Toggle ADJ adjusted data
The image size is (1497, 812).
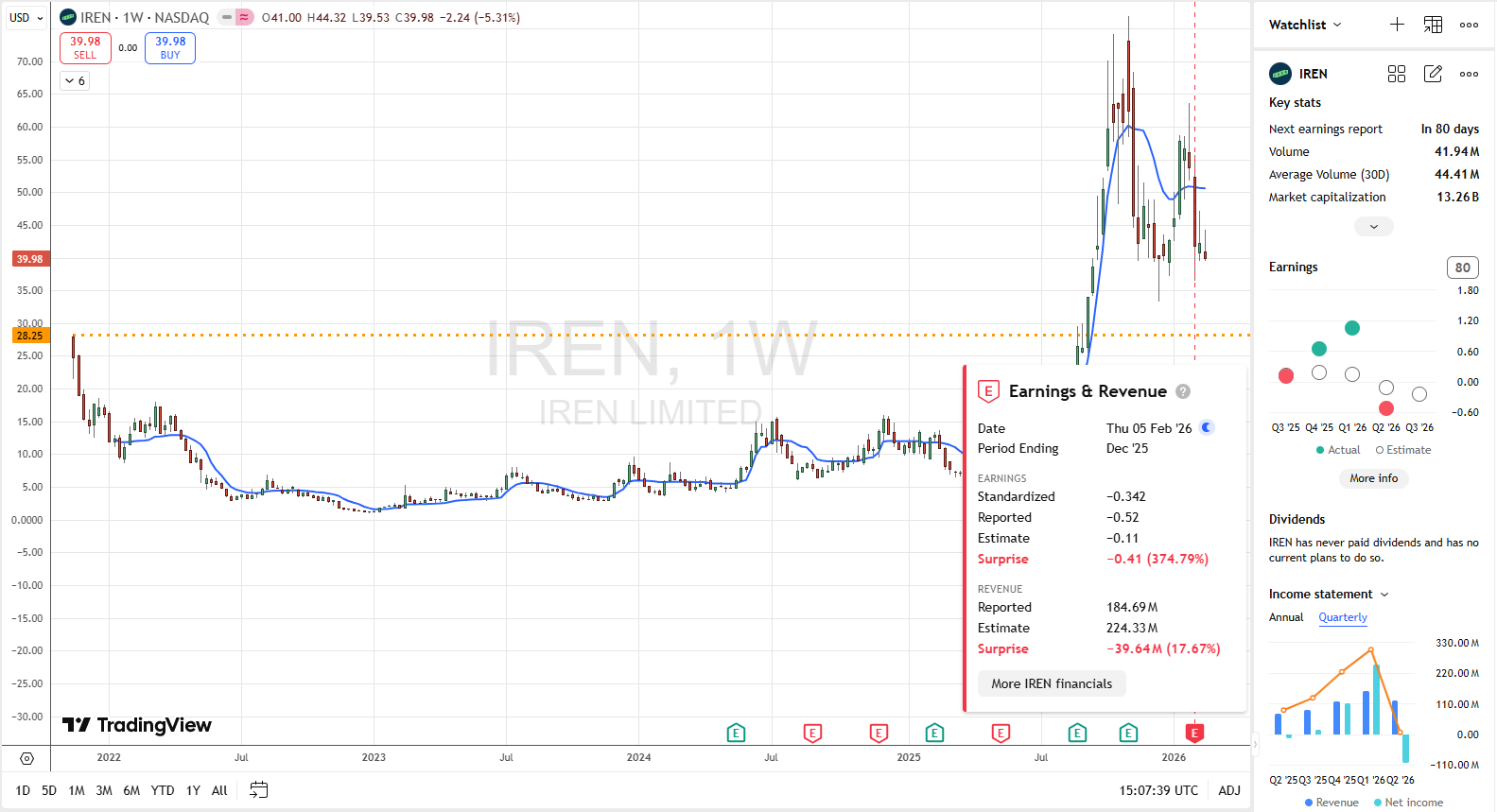pyautogui.click(x=1228, y=790)
